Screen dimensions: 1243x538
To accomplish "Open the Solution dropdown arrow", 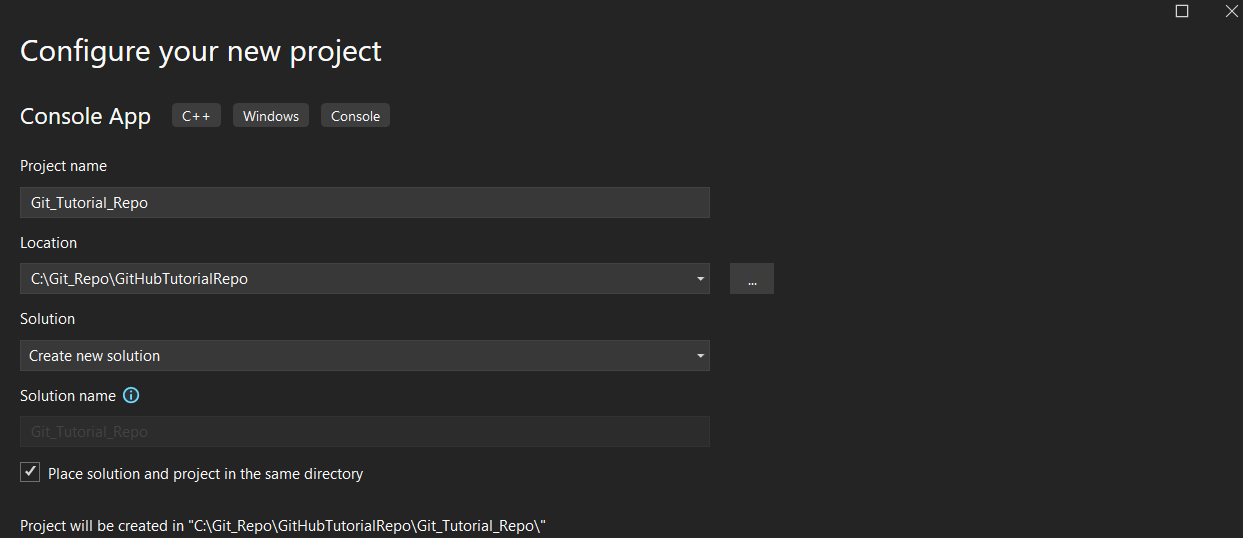I will coord(701,355).
